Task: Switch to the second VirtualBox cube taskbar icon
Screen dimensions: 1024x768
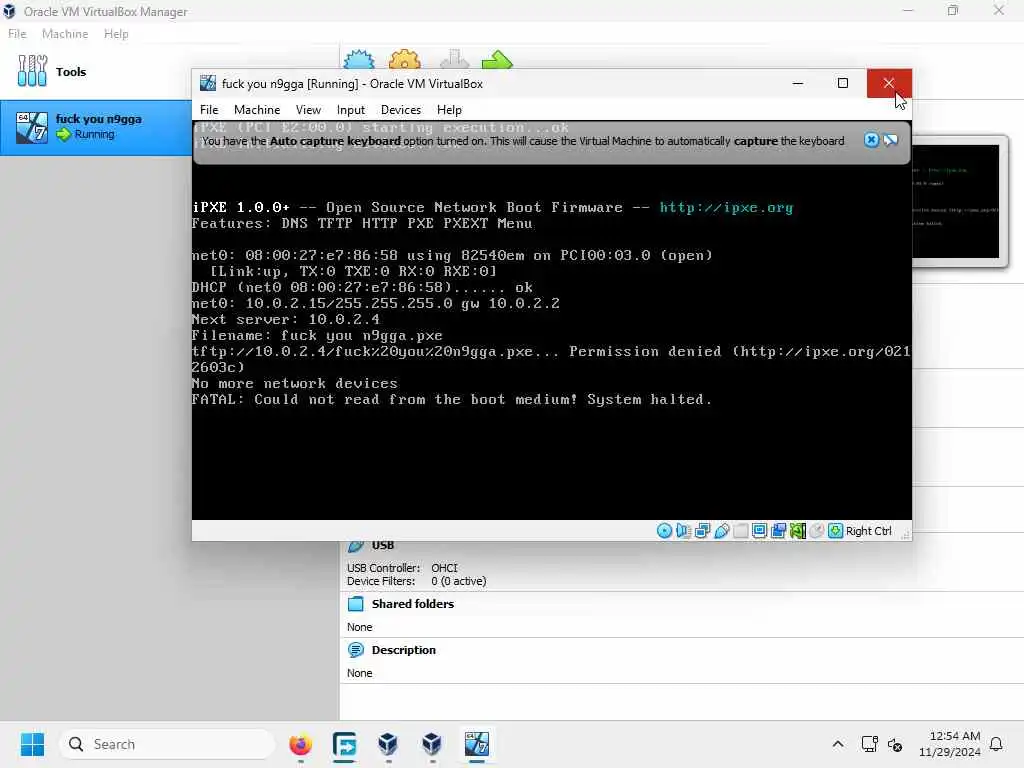Action: [432, 744]
